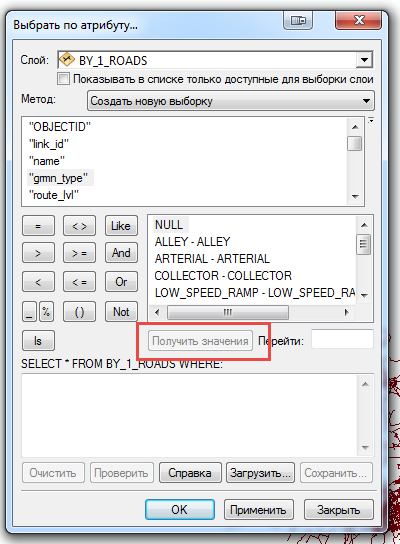Screen dimensions: 400x544
Task: Click the fields list scrollbar thumb
Action: point(355,144)
